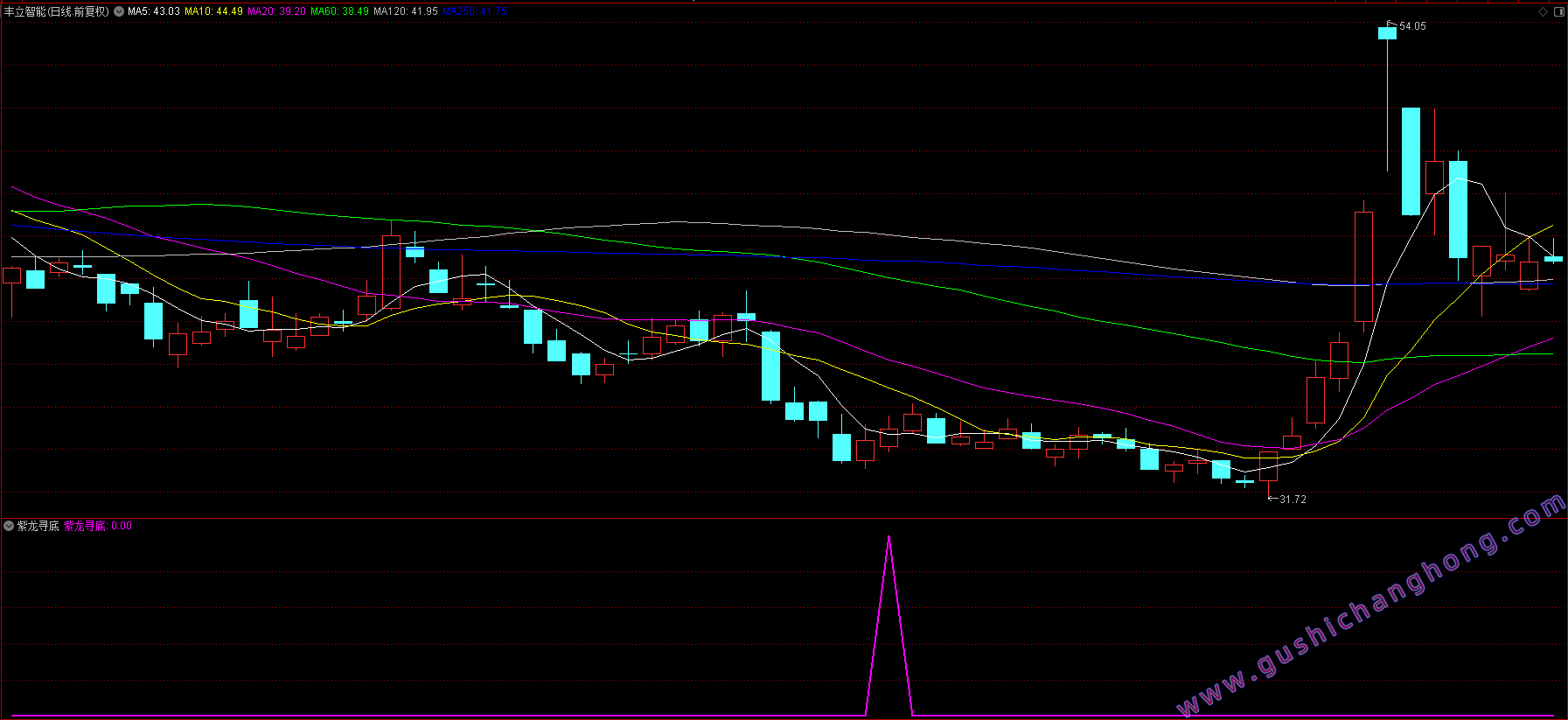Click the white 紫龙寻底 indicator name
Viewport: 1568px width, 720px height.
[38, 526]
